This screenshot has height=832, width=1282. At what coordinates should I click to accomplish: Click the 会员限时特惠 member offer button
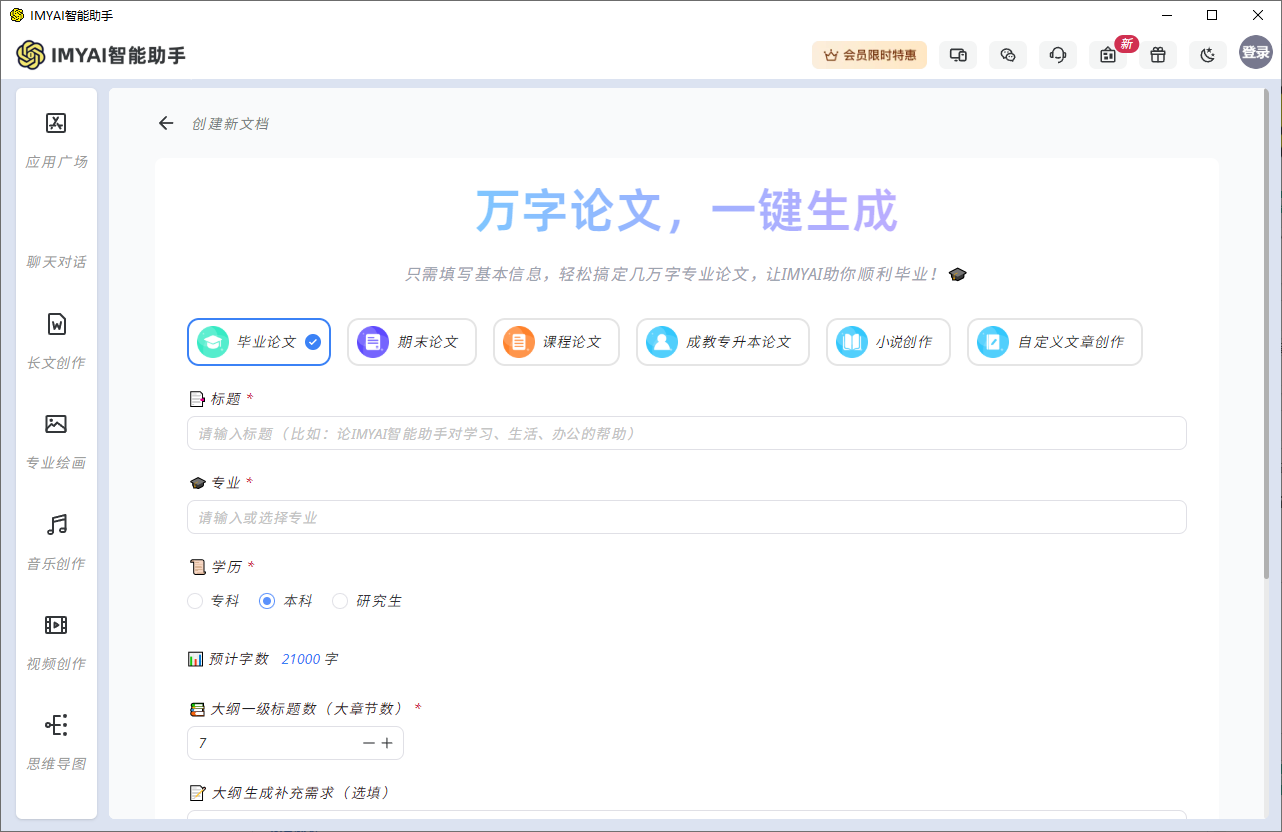[869, 55]
